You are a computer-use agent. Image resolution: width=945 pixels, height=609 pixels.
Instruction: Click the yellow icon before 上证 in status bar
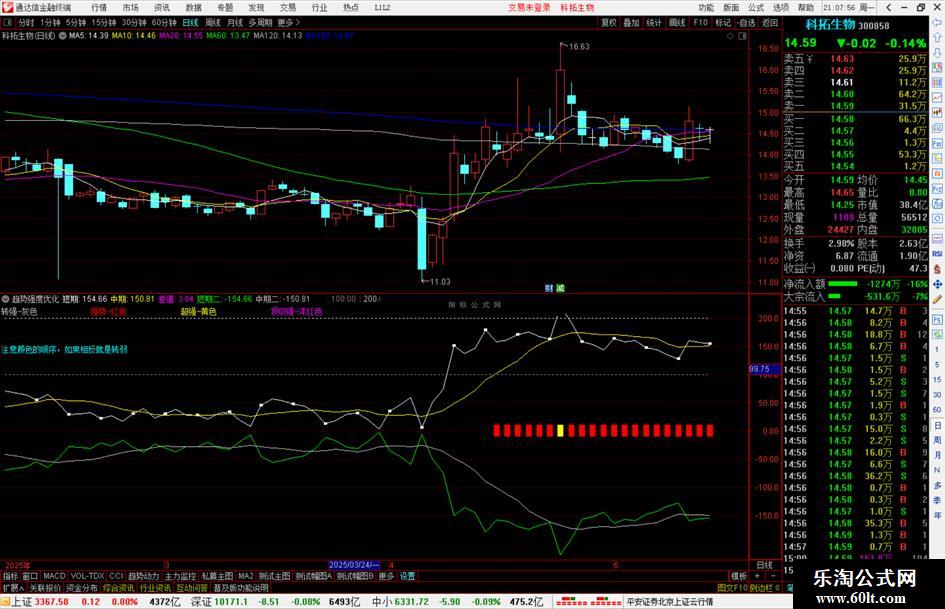pyautogui.click(x=5, y=601)
